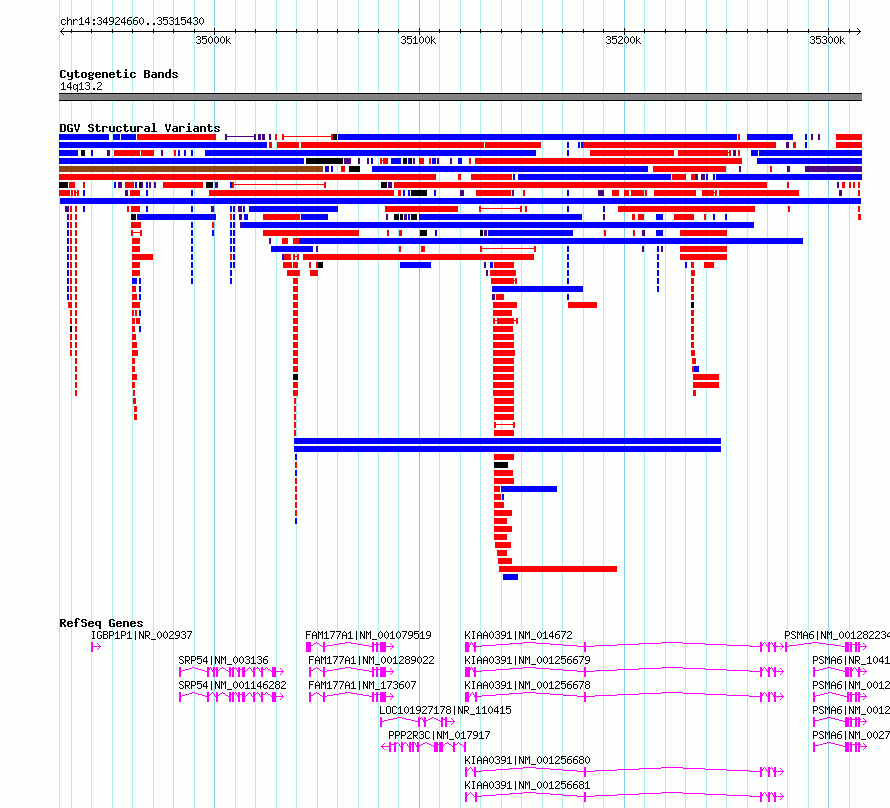
Task: Click the KIAA0391 NM_014672 gene glyph
Action: click(624, 647)
